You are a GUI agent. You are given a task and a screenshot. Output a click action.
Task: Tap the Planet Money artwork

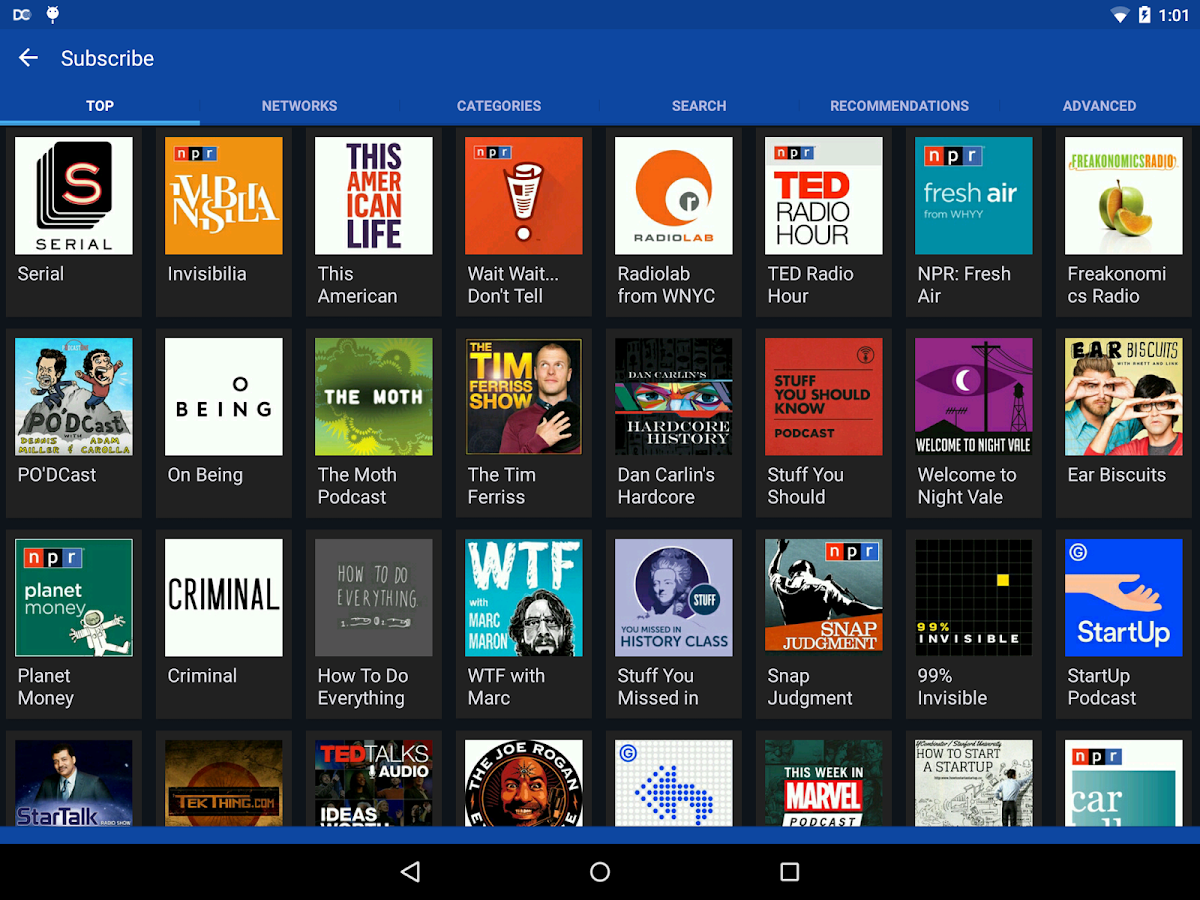[74, 598]
